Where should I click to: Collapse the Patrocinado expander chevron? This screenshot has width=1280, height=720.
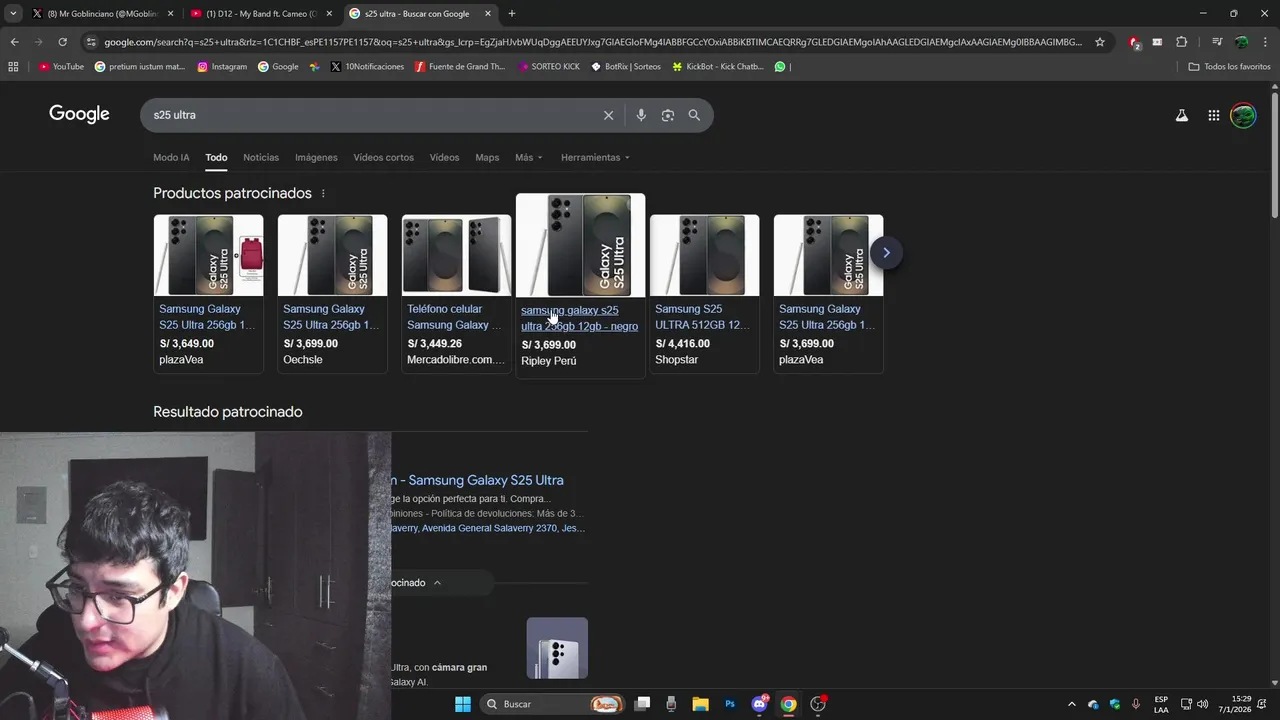437,583
